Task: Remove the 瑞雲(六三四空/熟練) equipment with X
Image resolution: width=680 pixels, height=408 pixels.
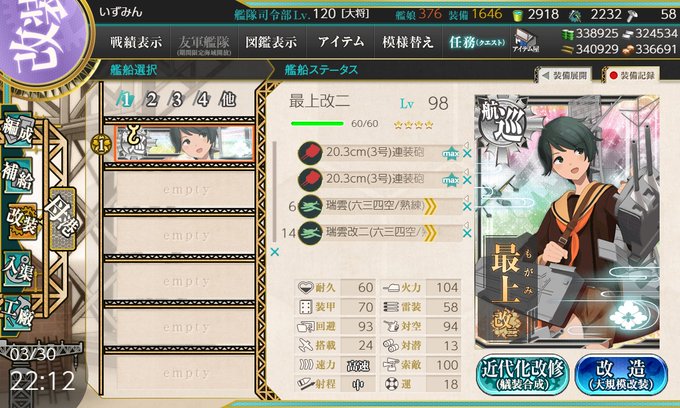Action: tap(467, 207)
